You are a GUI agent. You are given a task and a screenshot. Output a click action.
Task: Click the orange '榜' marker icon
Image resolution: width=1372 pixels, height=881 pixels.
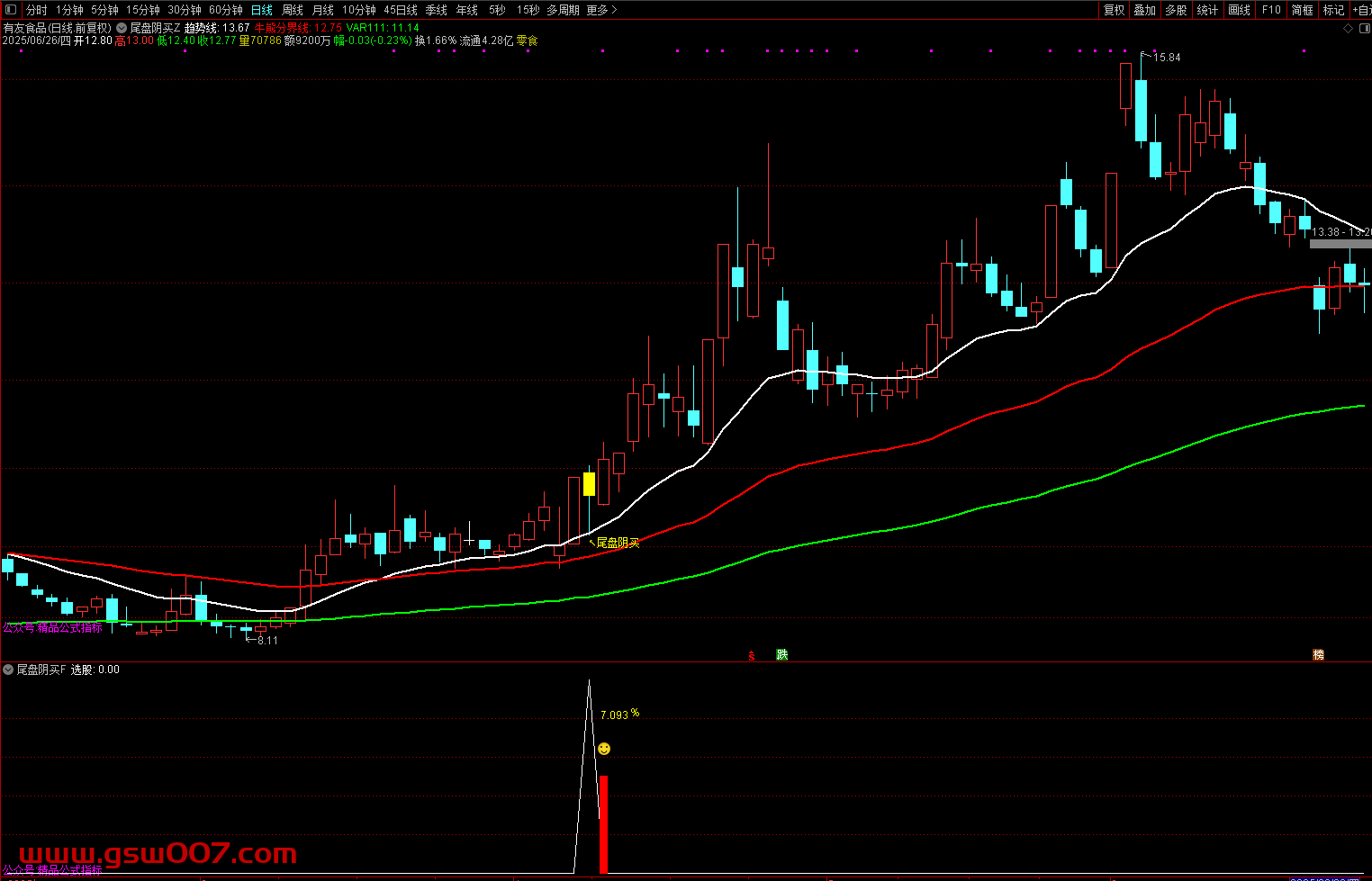pos(1318,654)
